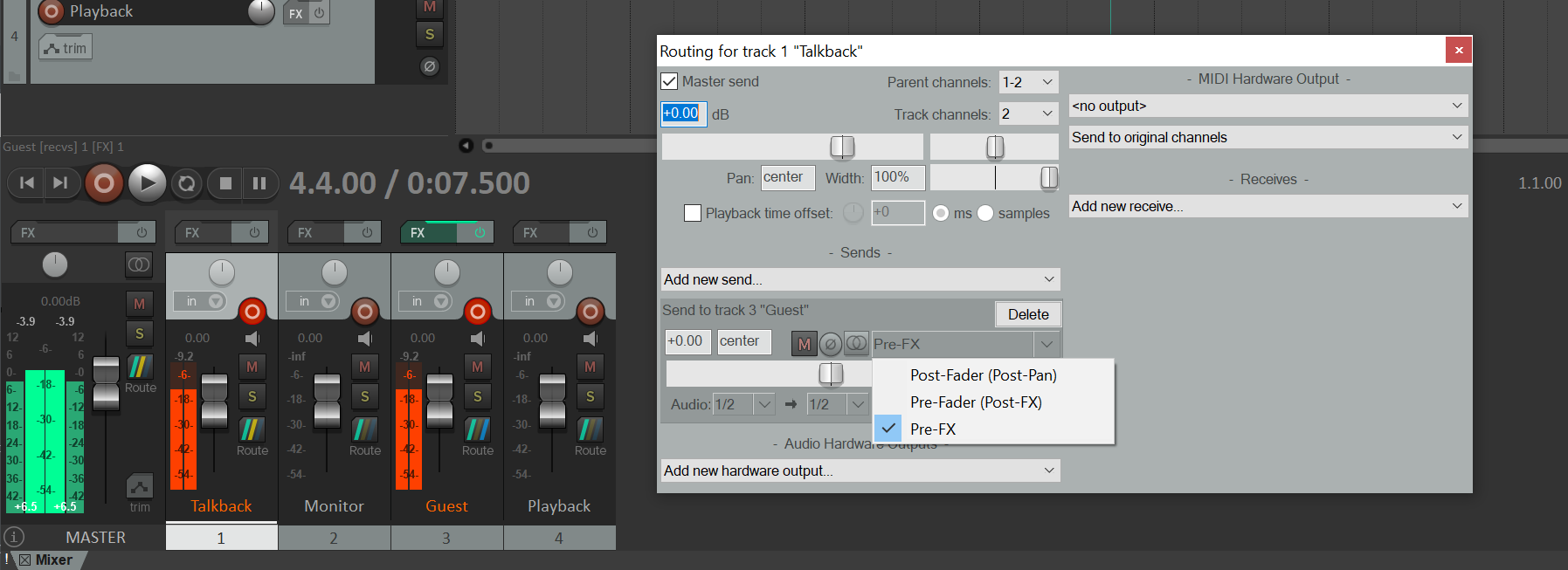Click the transport Record button
The image size is (1568, 570).
104,183
